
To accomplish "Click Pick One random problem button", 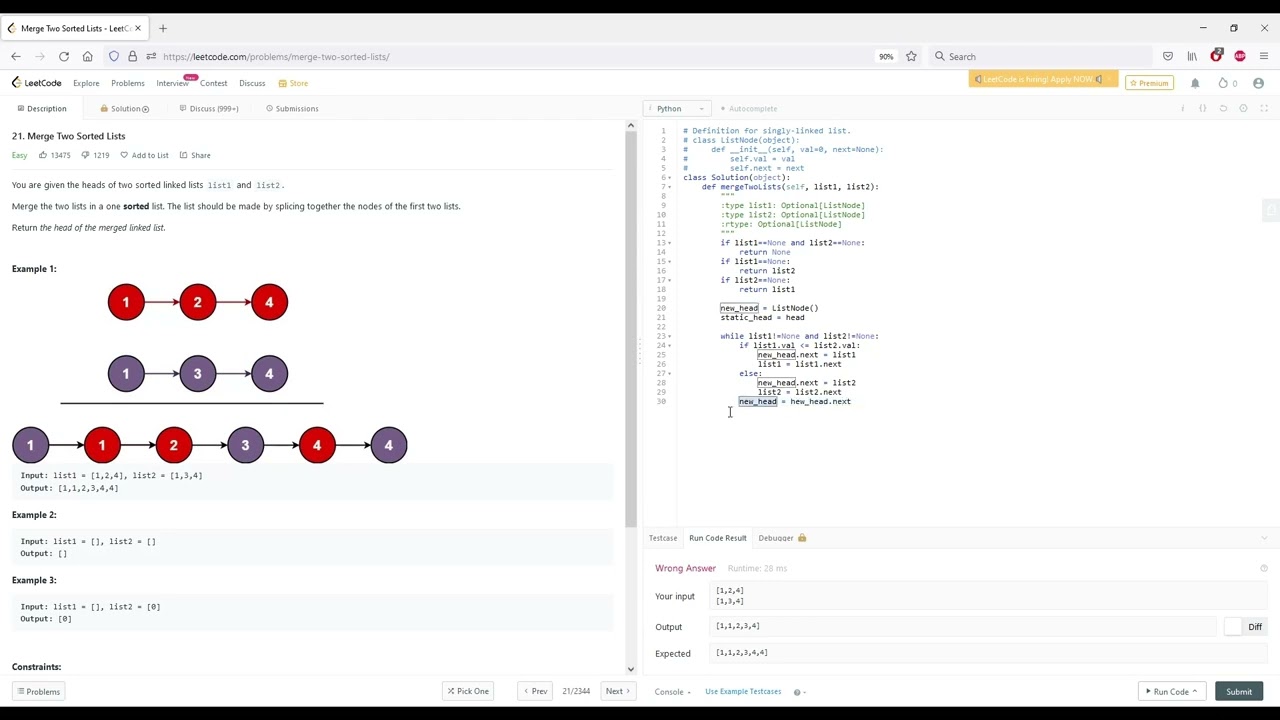I will [467, 692].
